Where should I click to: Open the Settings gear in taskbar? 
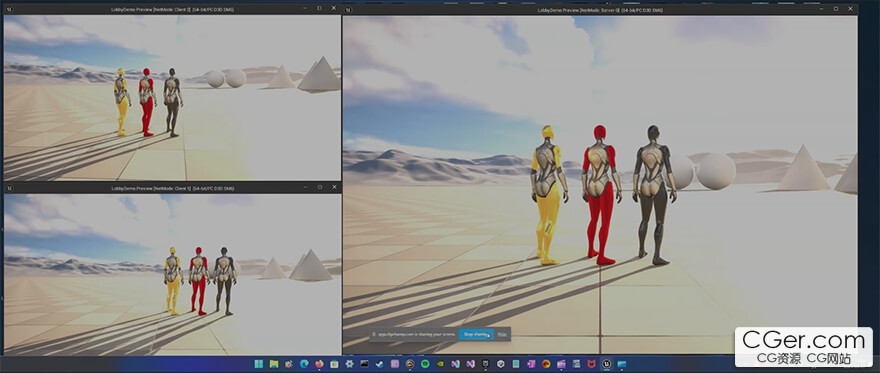tap(349, 363)
